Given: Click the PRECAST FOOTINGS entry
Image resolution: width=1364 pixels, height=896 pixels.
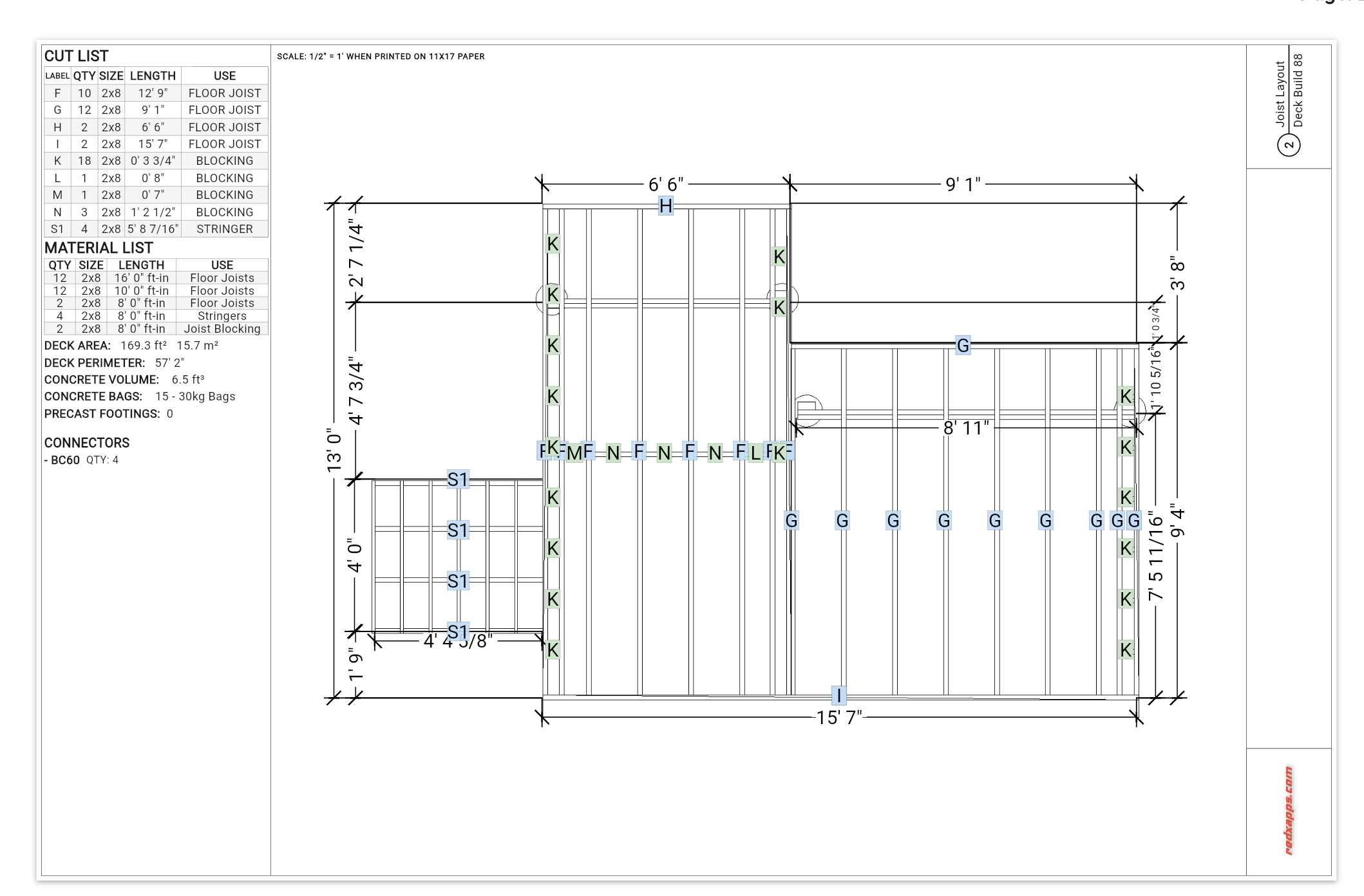Looking at the screenshot, I should pos(109,414).
